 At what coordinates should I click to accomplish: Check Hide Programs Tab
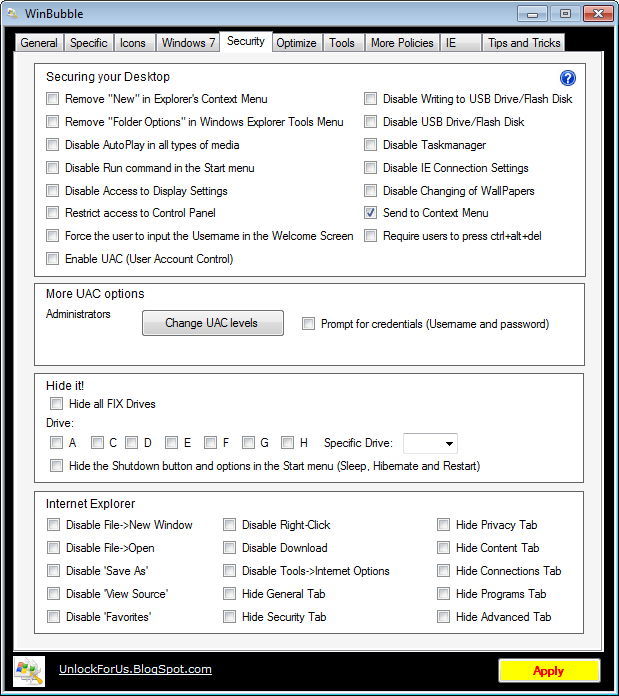tap(443, 593)
